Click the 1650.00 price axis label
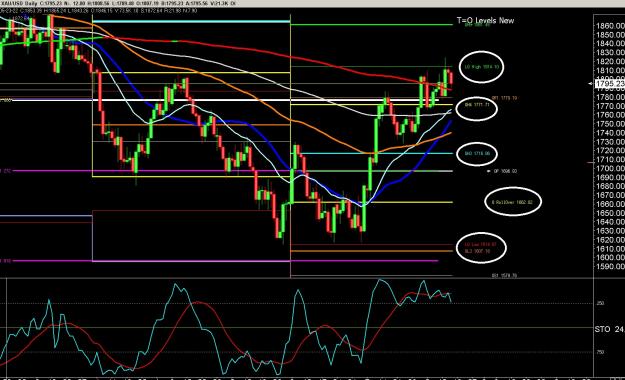The height and width of the screenshot is (380, 625). (x=610, y=213)
